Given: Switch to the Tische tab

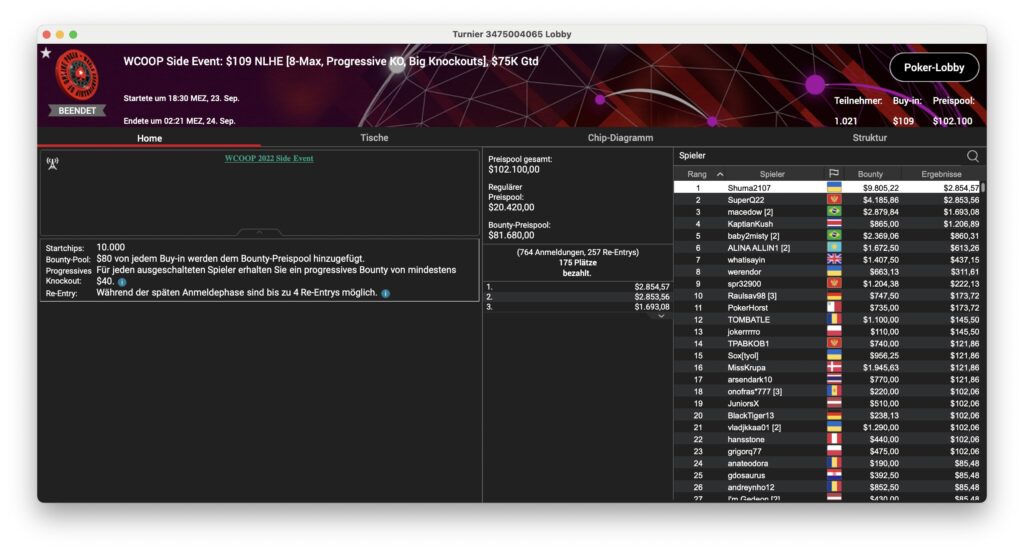Looking at the screenshot, I should 374,138.
